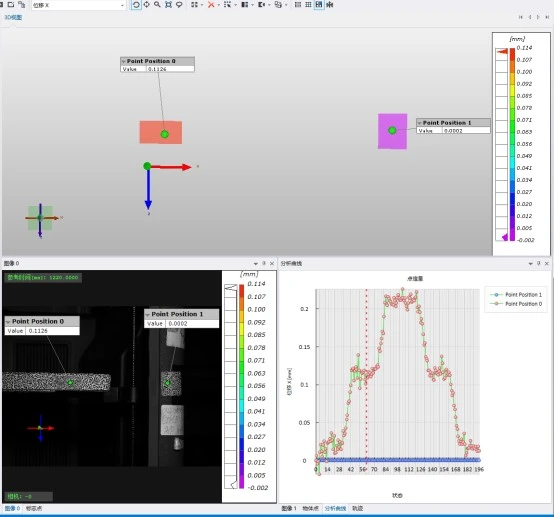Click the zoom-to-fit view icon
The width and height of the screenshot is (554, 517).
pyautogui.click(x=168, y=5)
